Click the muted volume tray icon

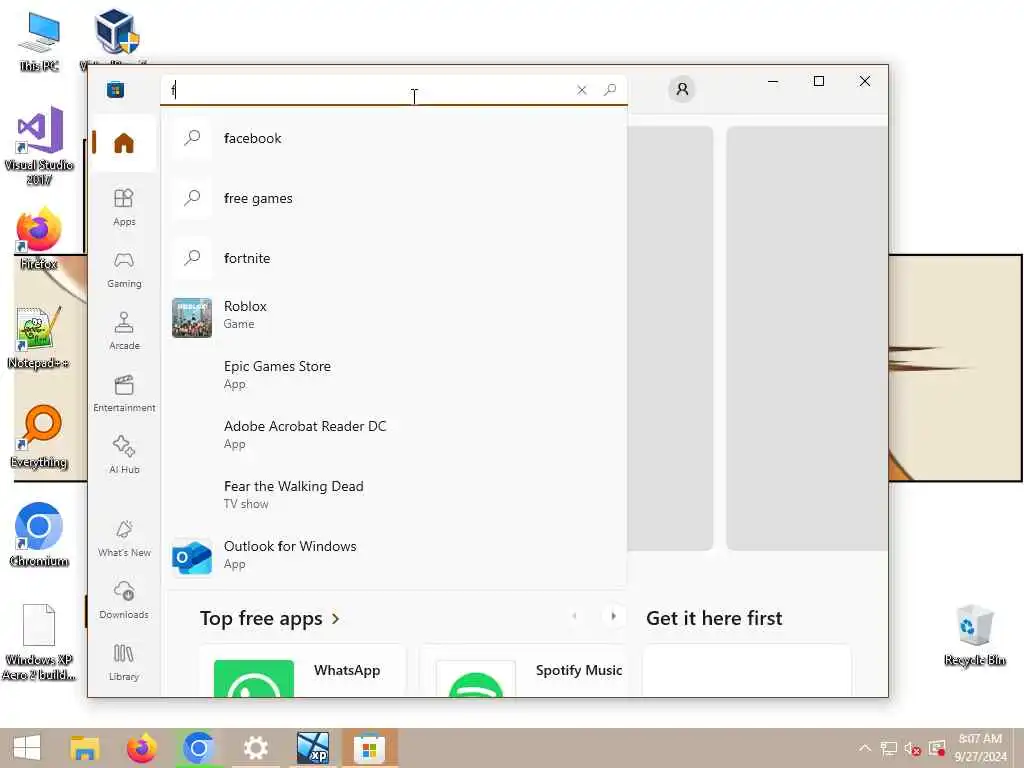912,748
